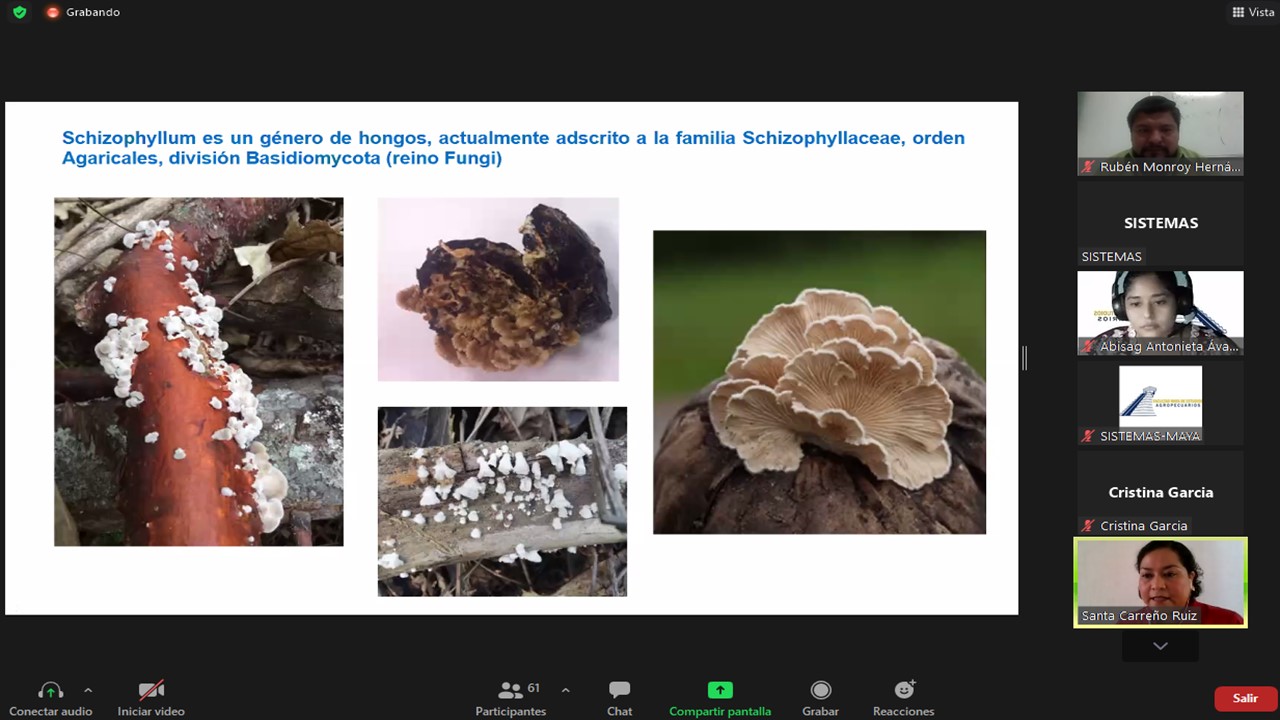Select Santa Carreño Ruiz video thumbnail

tap(1160, 582)
